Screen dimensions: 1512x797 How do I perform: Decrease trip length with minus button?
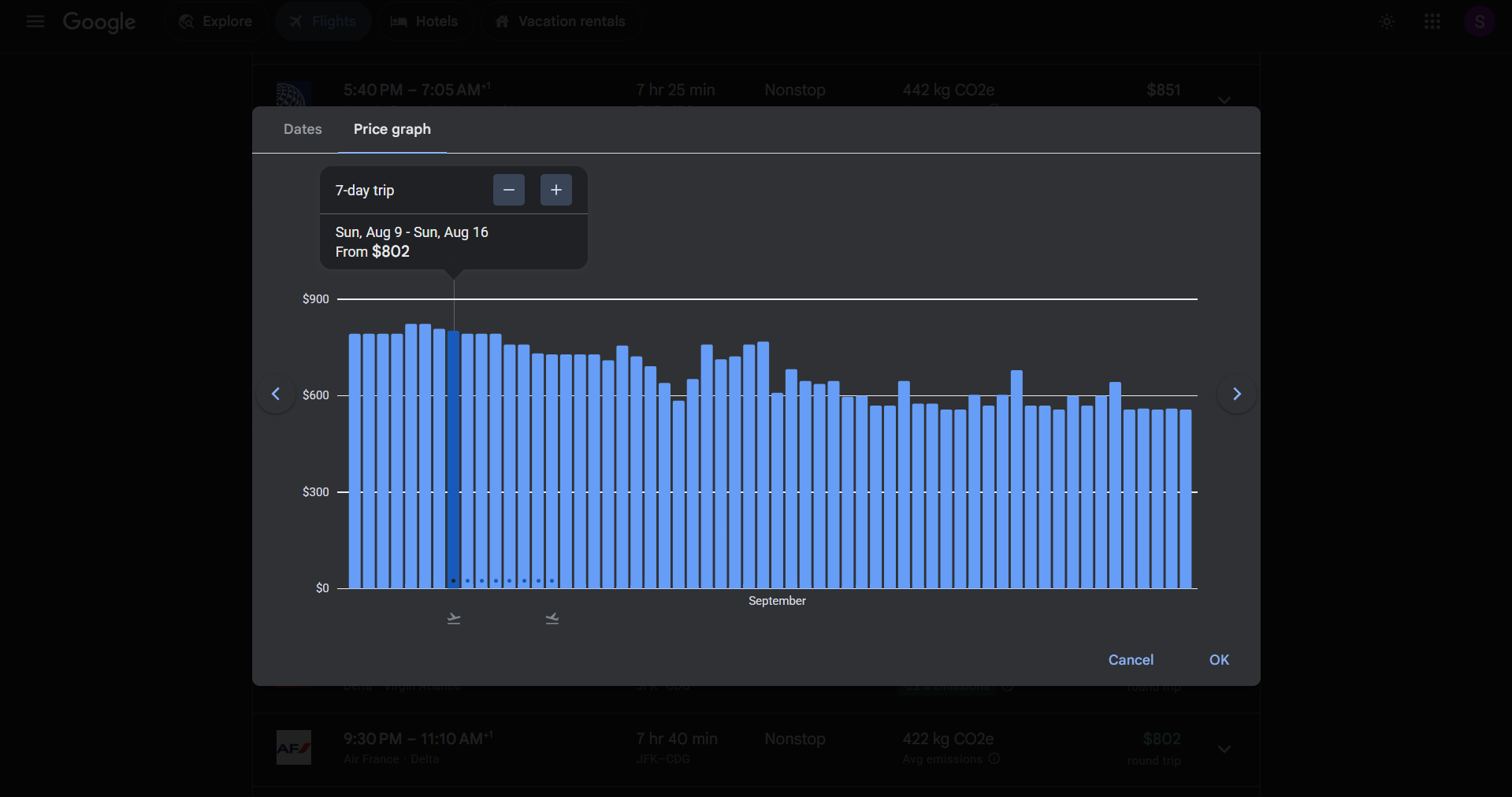click(x=509, y=190)
